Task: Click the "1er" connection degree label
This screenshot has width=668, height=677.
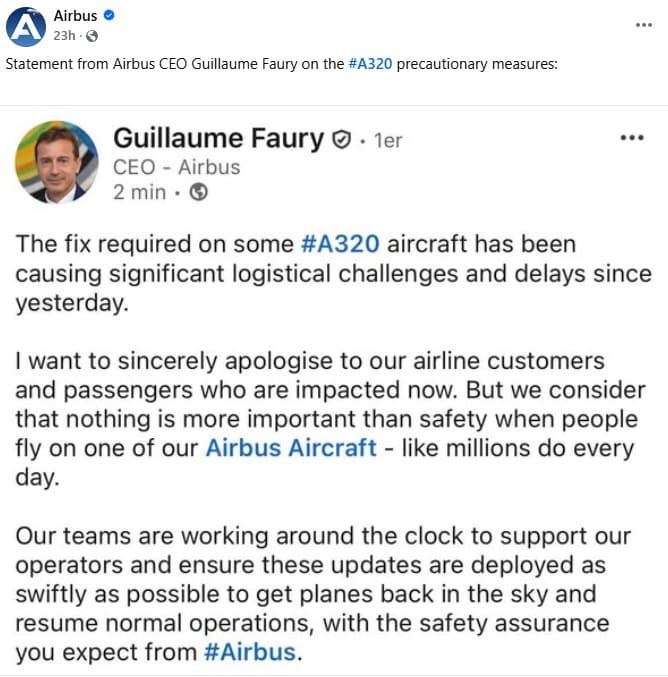Action: pyautogui.click(x=387, y=141)
